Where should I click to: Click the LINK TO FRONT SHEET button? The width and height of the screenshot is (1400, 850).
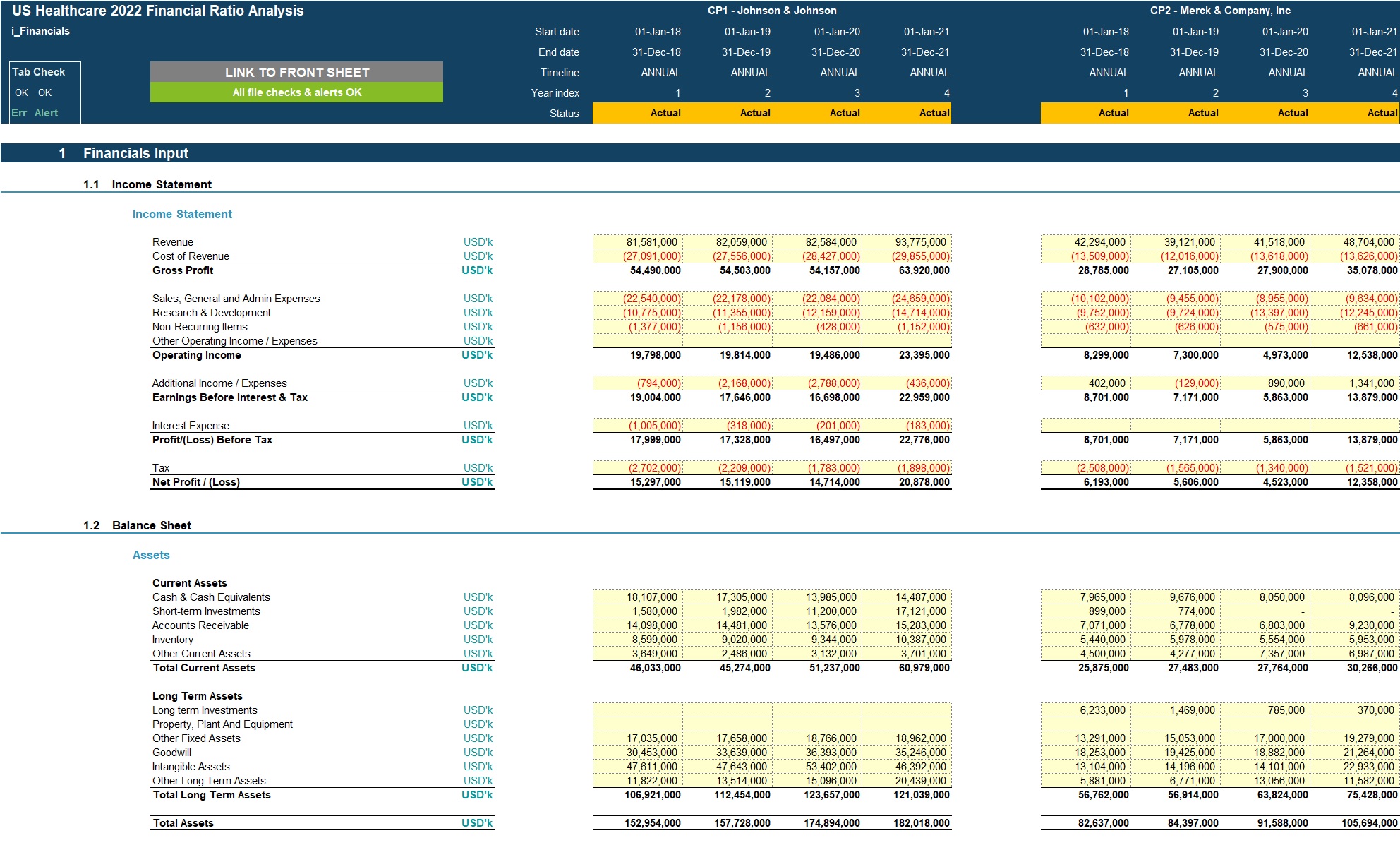(296, 72)
